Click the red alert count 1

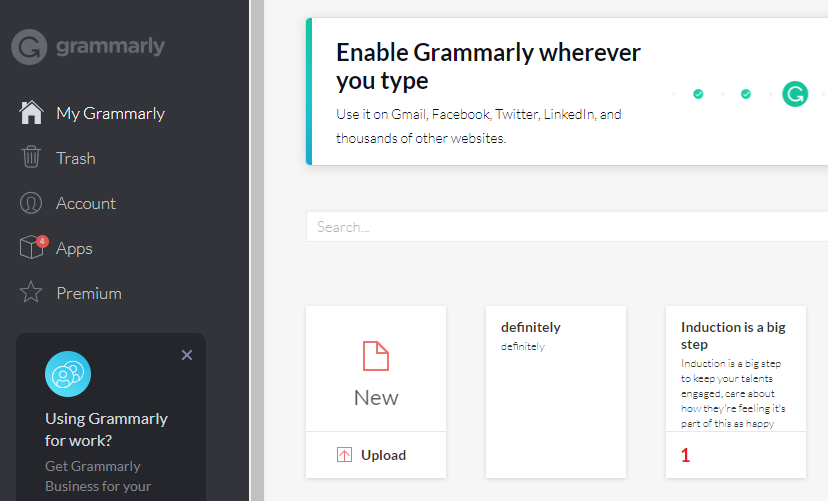[x=685, y=455]
